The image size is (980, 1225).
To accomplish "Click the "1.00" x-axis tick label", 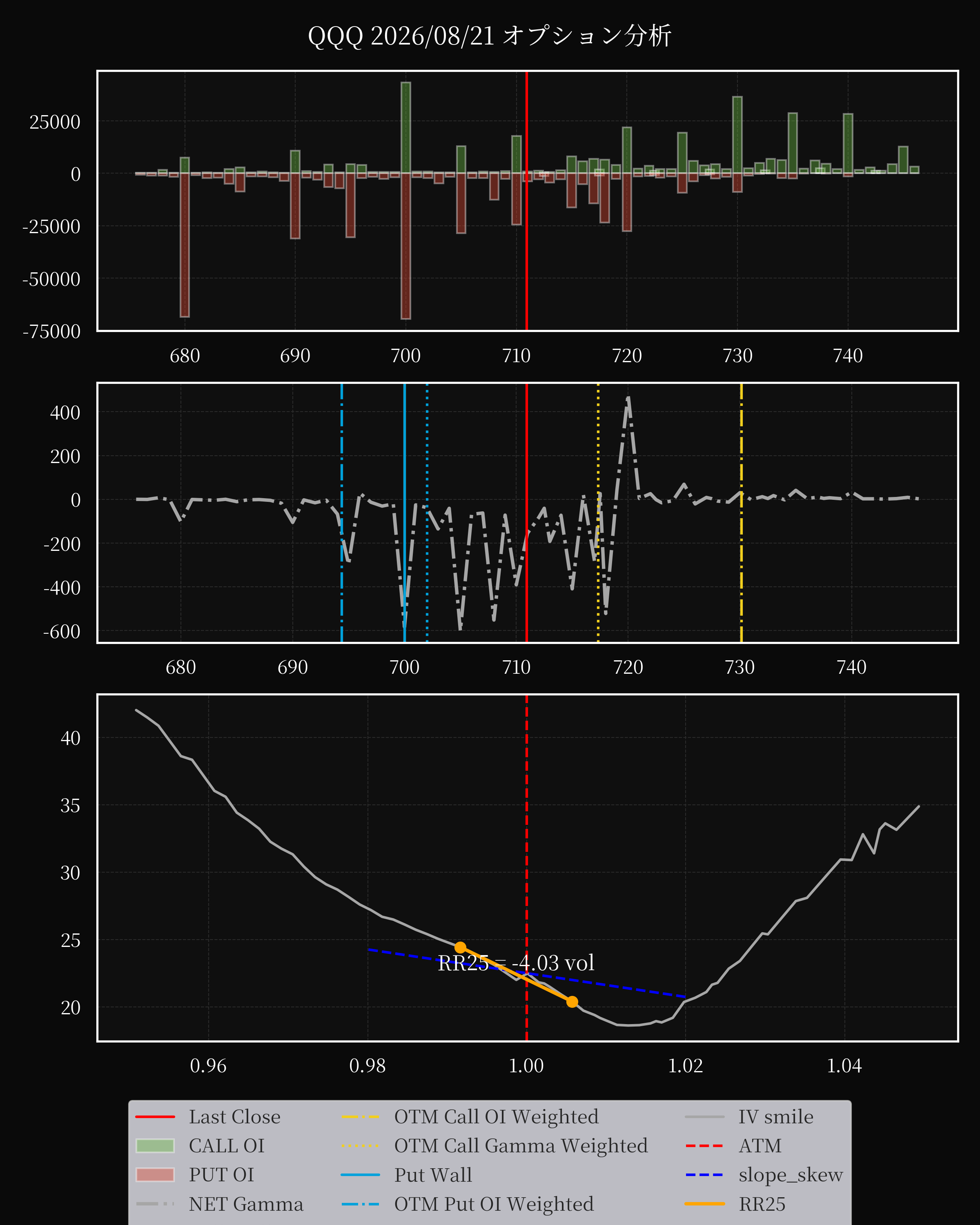I will (526, 1065).
